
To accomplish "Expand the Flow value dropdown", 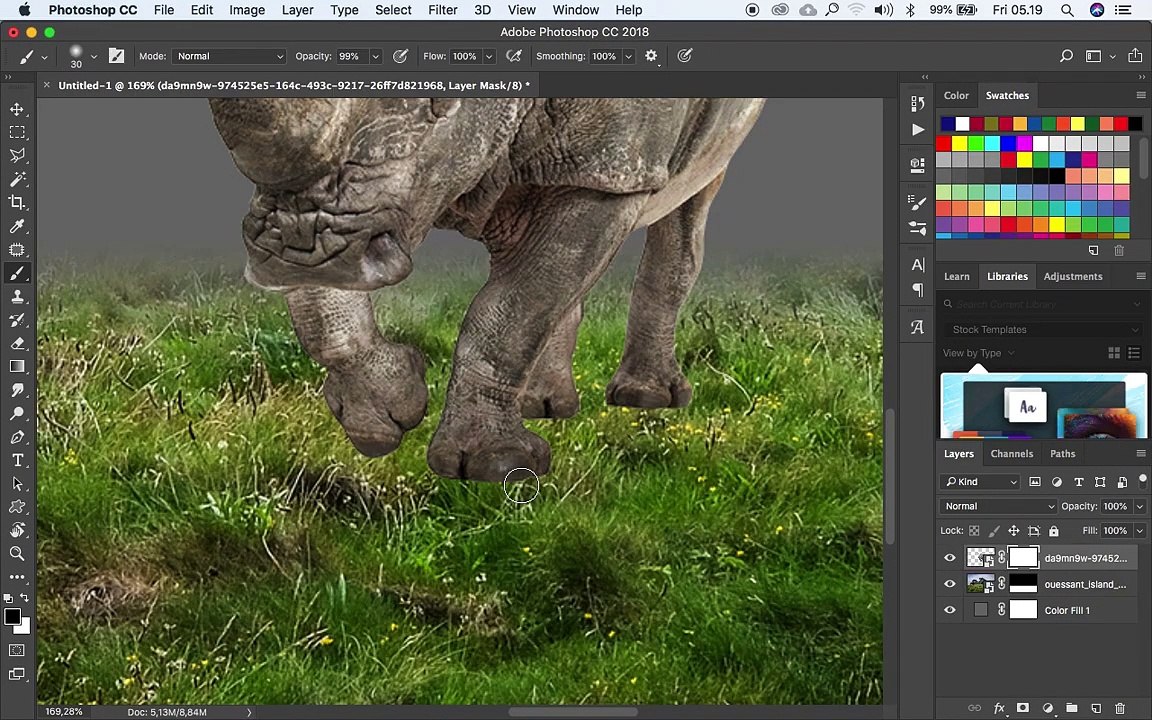I will pyautogui.click(x=489, y=56).
